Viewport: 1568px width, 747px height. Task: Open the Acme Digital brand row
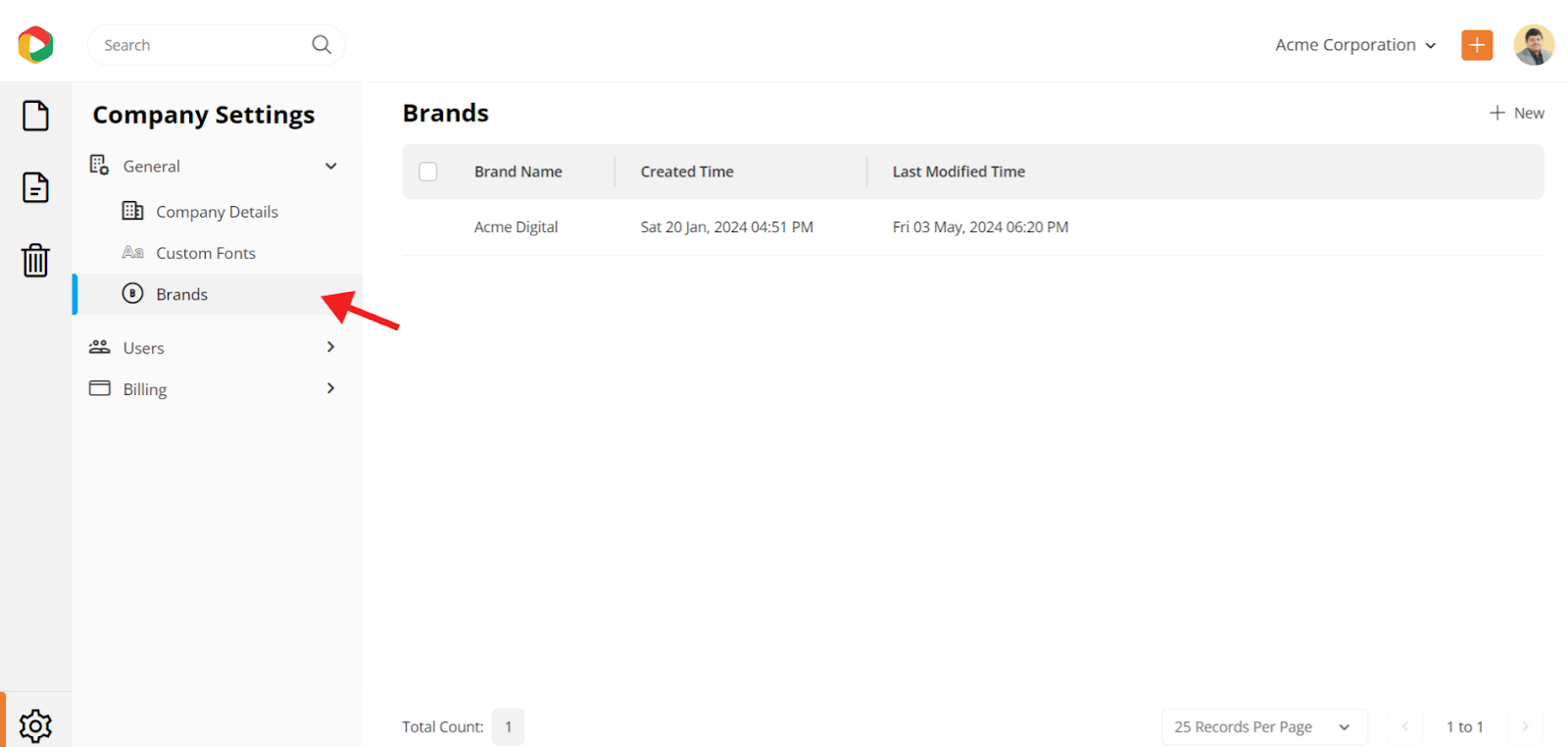[x=973, y=227]
